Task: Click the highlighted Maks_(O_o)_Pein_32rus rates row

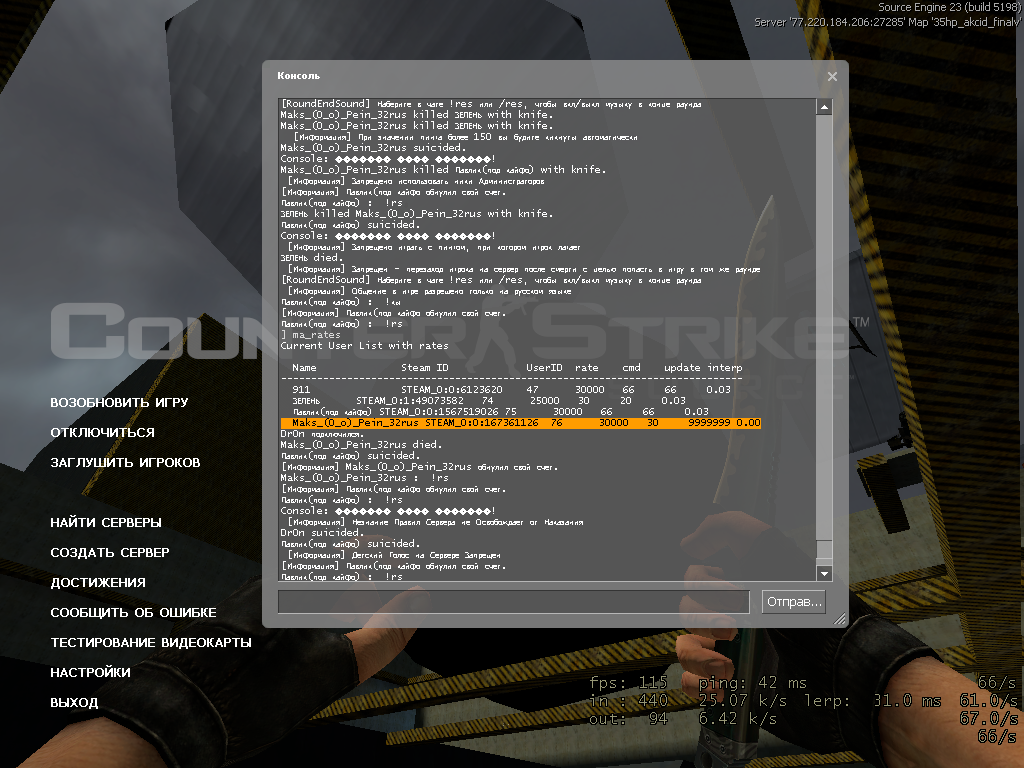Action: 520,423
